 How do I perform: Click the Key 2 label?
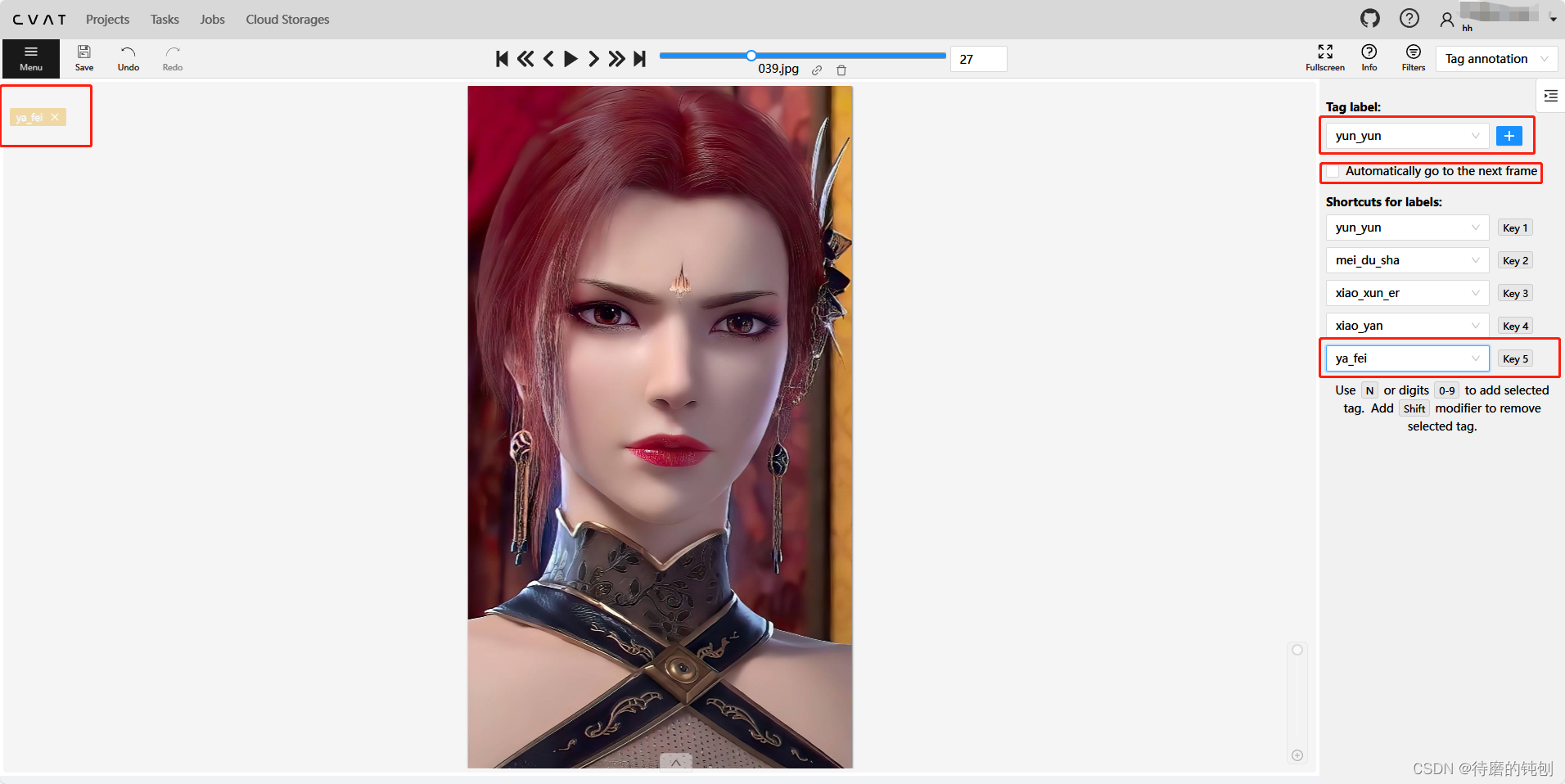click(1515, 261)
